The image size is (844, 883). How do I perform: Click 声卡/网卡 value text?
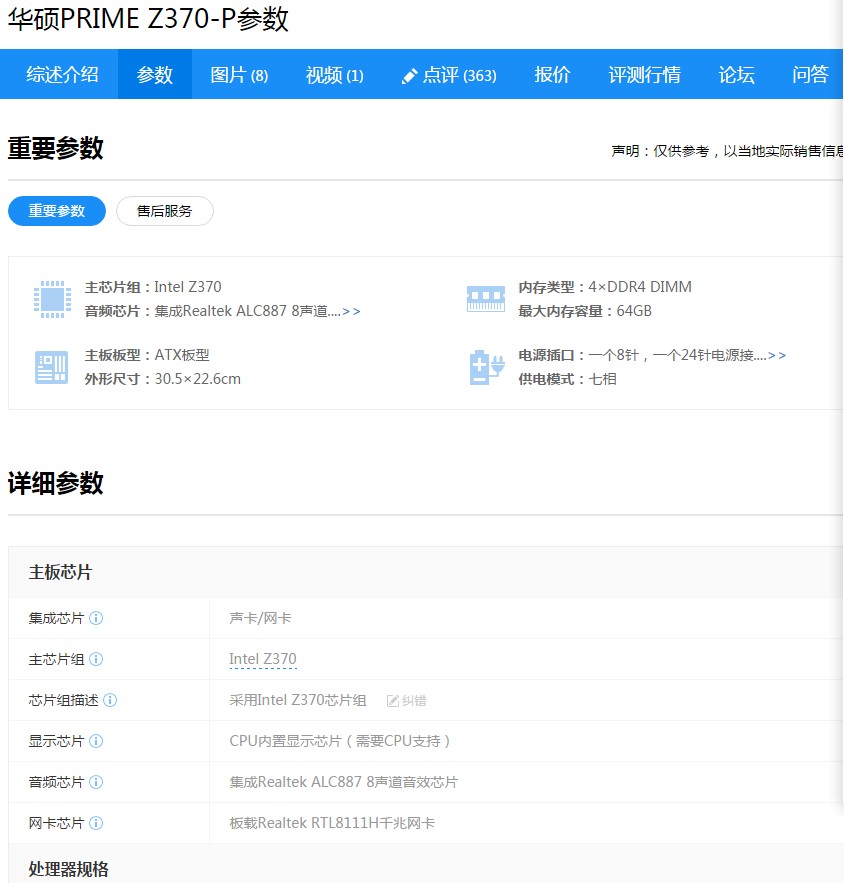click(260, 618)
